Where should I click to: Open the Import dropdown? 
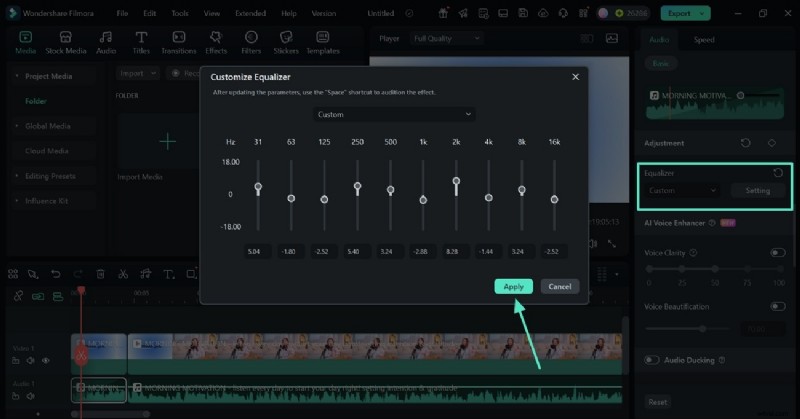tap(138, 73)
